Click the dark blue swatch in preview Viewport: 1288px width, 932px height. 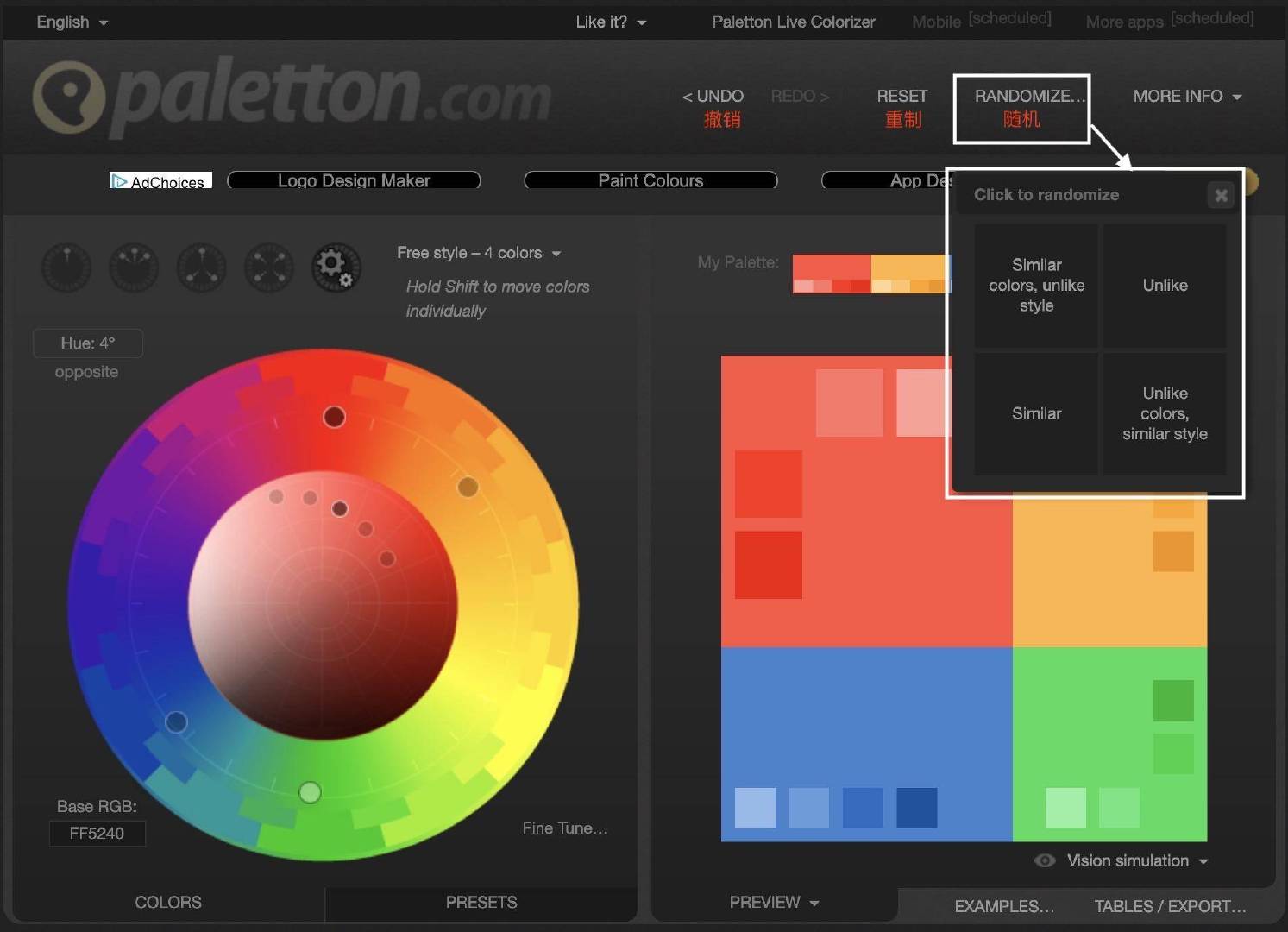[916, 808]
